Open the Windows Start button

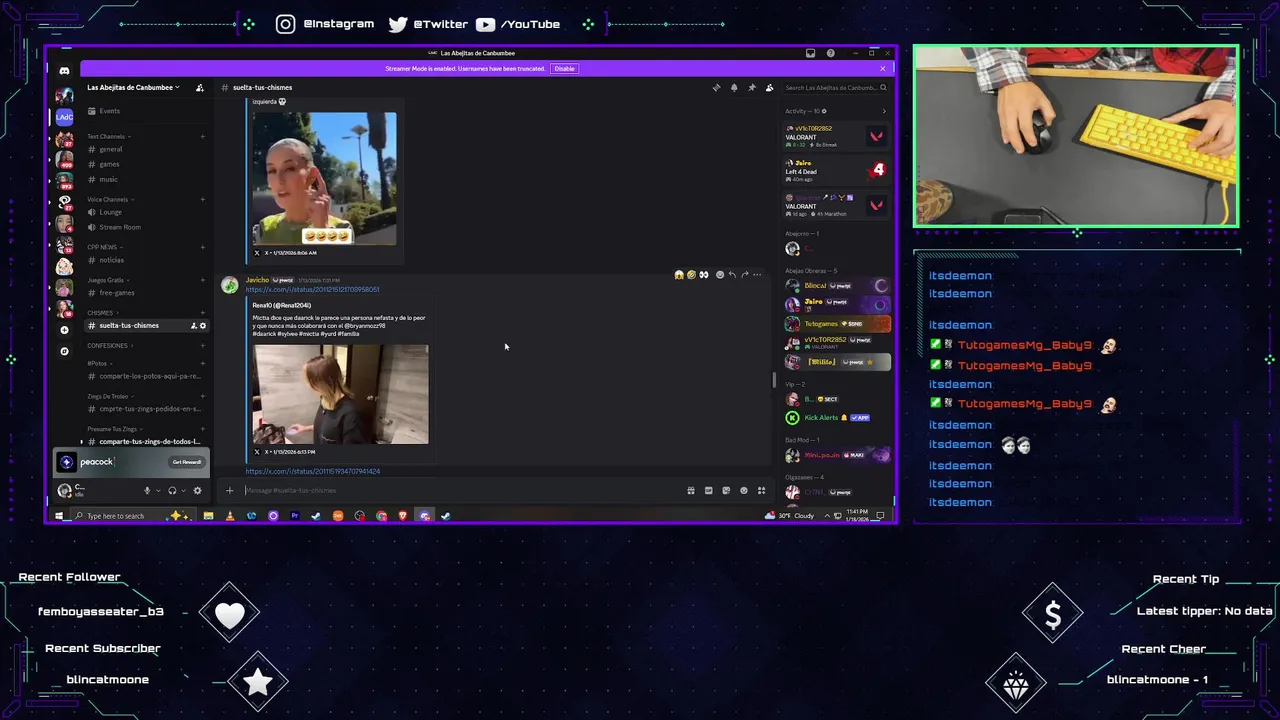click(59, 516)
